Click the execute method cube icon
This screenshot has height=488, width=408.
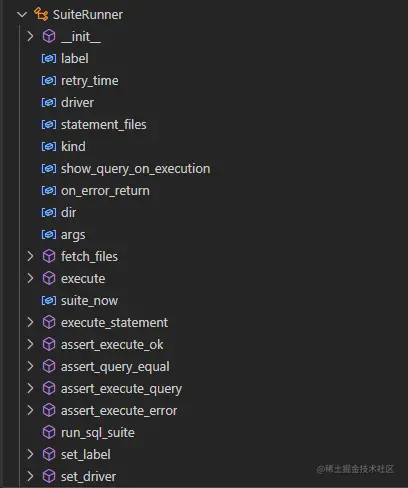[x=49, y=278]
